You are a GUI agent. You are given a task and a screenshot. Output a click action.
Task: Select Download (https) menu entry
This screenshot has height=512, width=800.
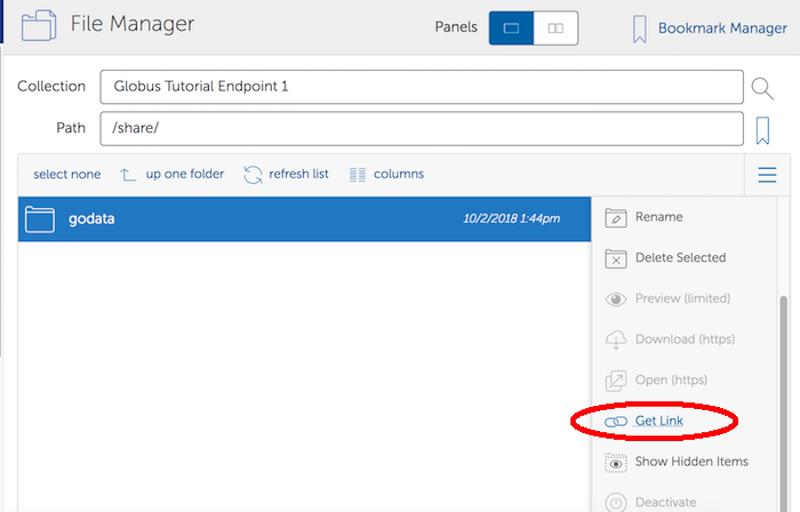pyautogui.click(x=685, y=339)
